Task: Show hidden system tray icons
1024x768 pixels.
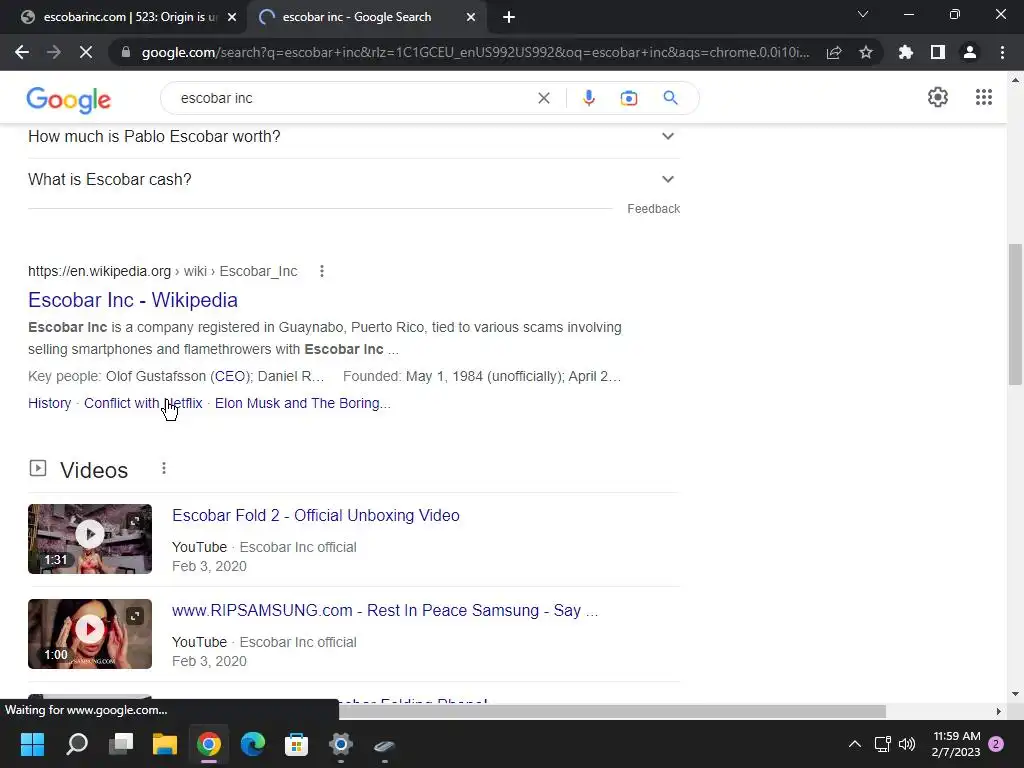Action: tap(854, 744)
